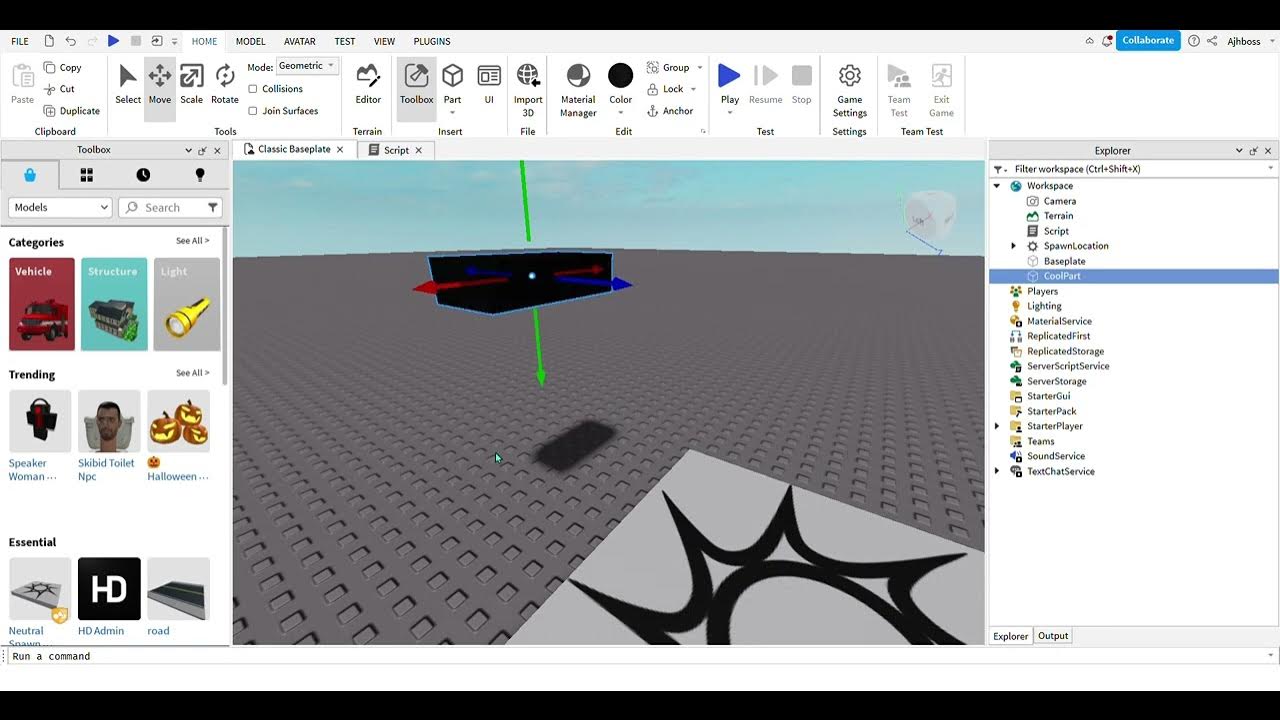This screenshot has width=1280, height=720.
Task: See all Trending link
Action: coord(193,373)
